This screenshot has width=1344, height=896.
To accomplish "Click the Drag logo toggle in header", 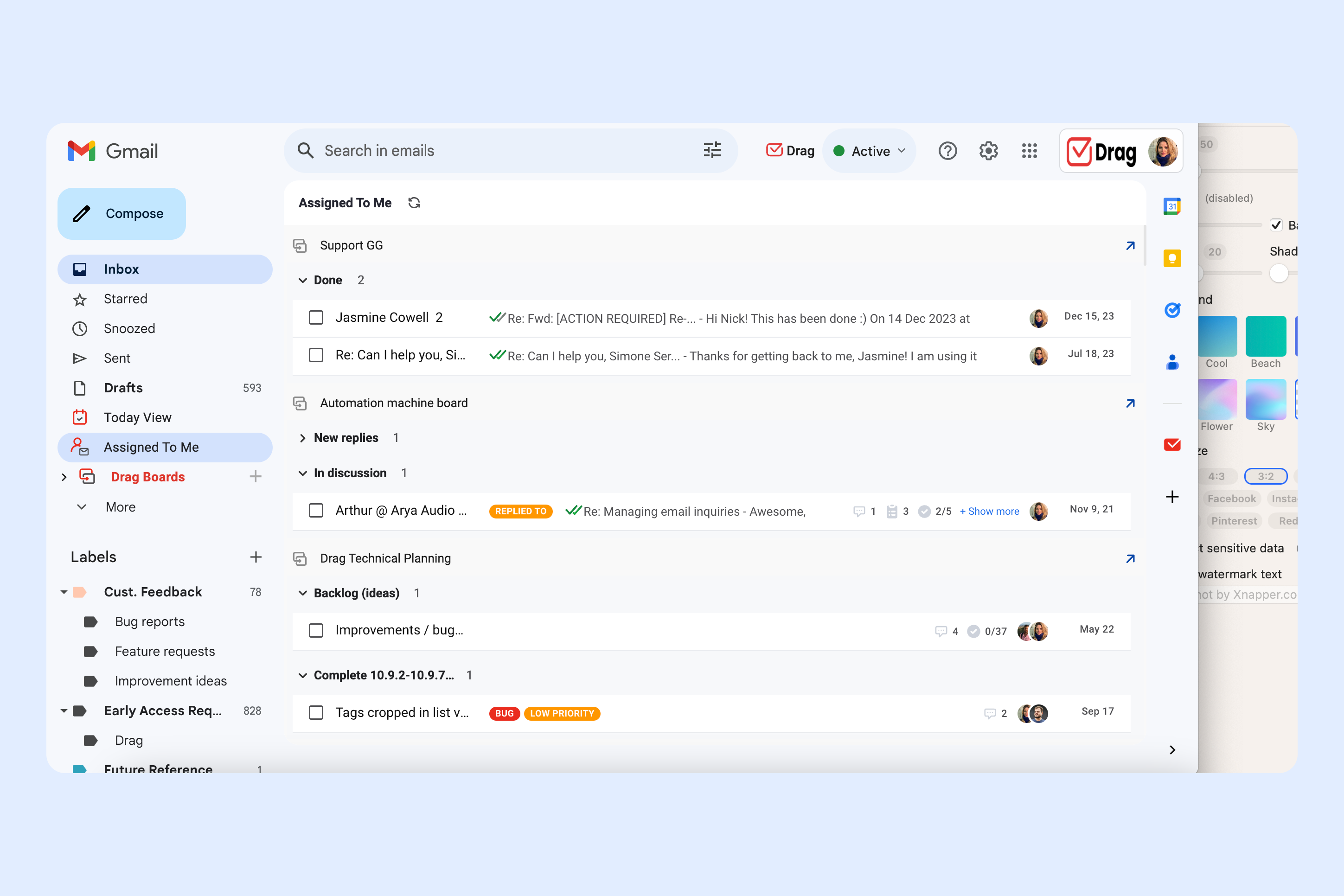I will [x=790, y=151].
